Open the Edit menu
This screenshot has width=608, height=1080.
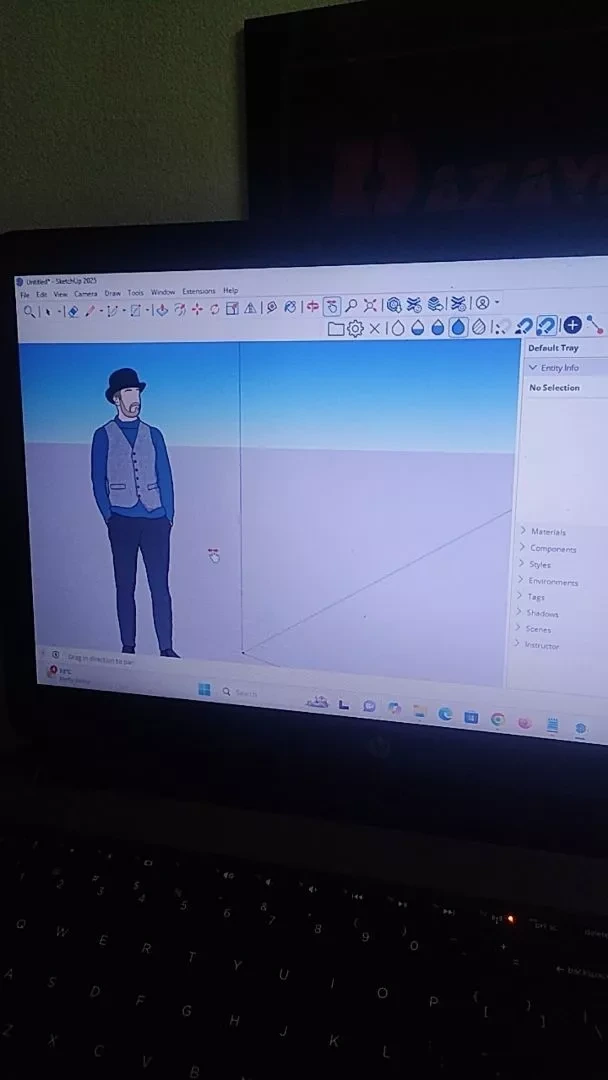click(x=42, y=295)
